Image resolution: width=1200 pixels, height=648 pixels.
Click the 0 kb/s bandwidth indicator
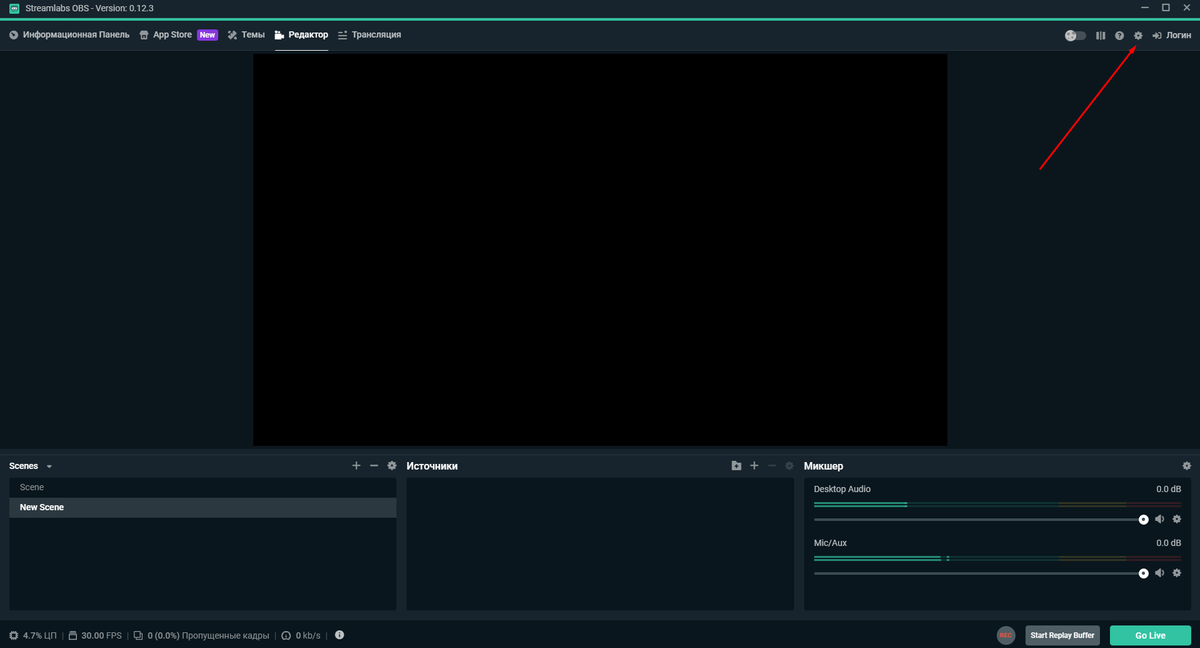tap(300, 635)
